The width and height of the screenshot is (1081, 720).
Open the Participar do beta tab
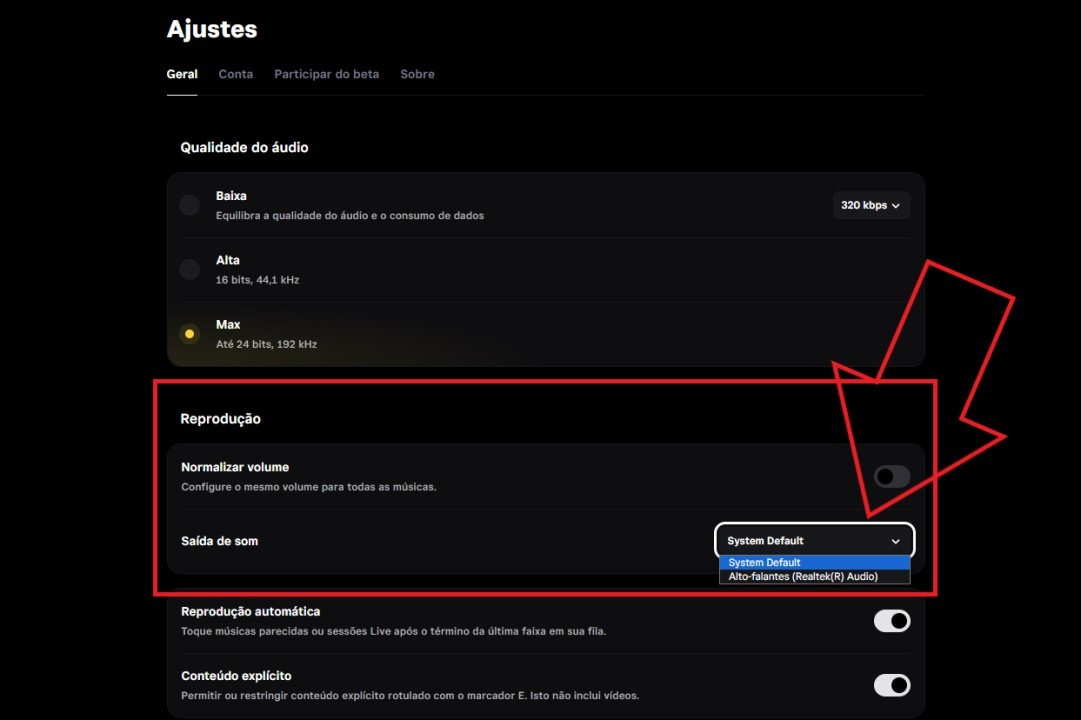pyautogui.click(x=326, y=74)
